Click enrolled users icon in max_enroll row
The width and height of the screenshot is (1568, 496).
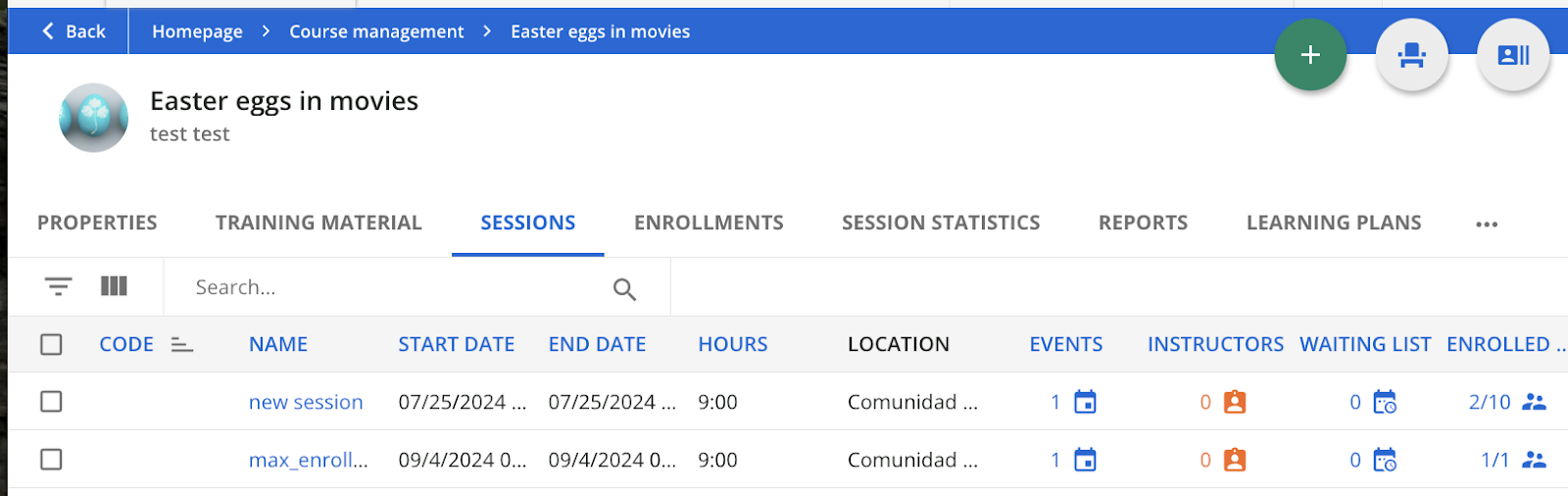pos(1534,460)
